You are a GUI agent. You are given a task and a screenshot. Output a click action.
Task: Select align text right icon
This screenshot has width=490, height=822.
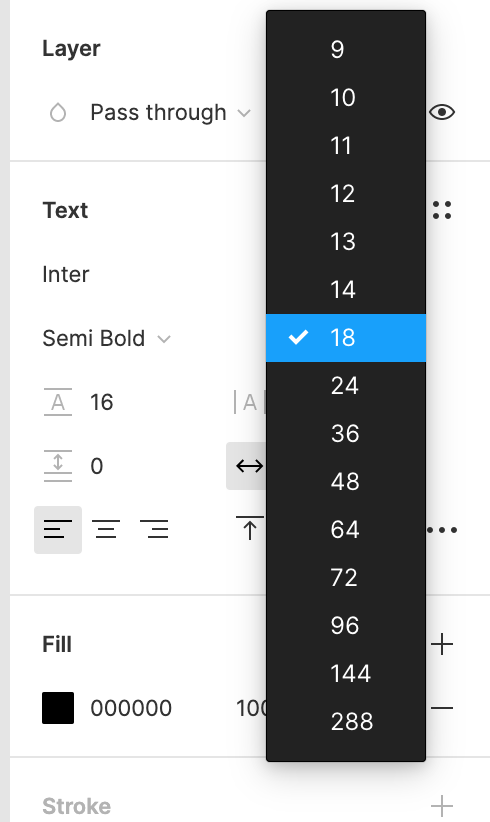click(x=154, y=529)
